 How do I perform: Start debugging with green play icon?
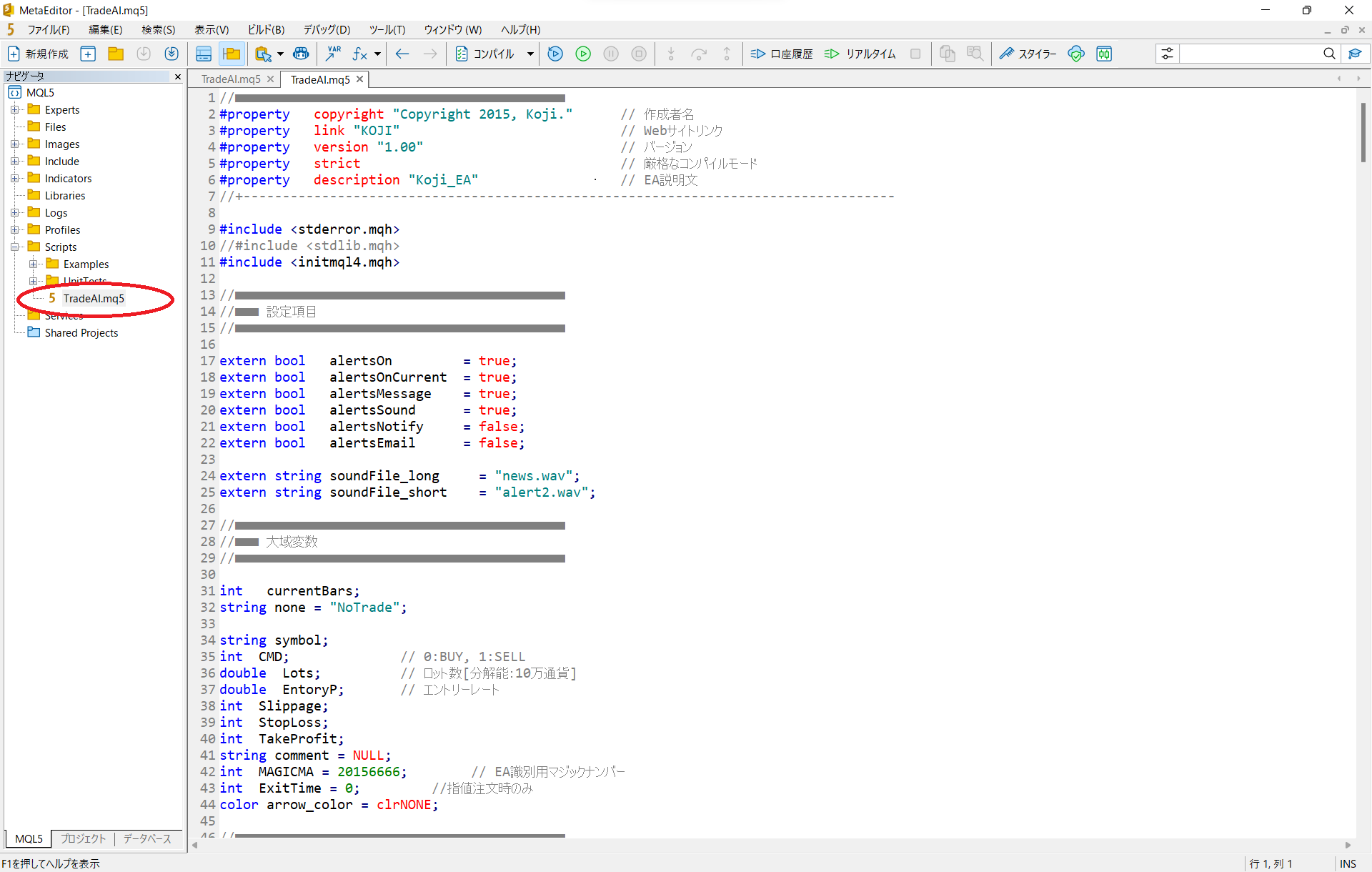(x=583, y=54)
